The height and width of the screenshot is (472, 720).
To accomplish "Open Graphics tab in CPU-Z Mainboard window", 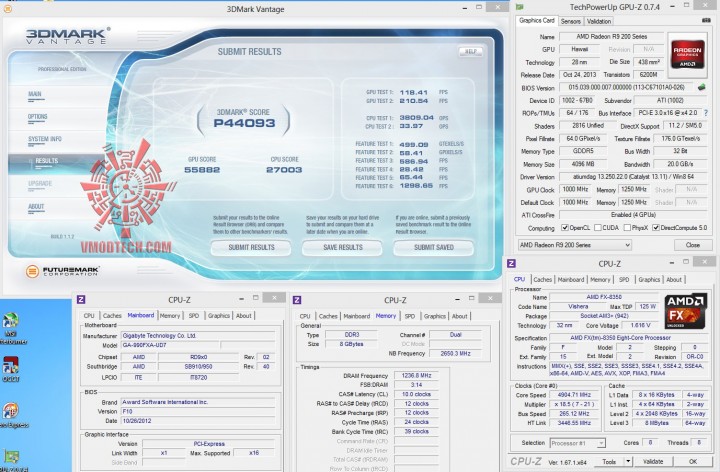I will coord(219,316).
